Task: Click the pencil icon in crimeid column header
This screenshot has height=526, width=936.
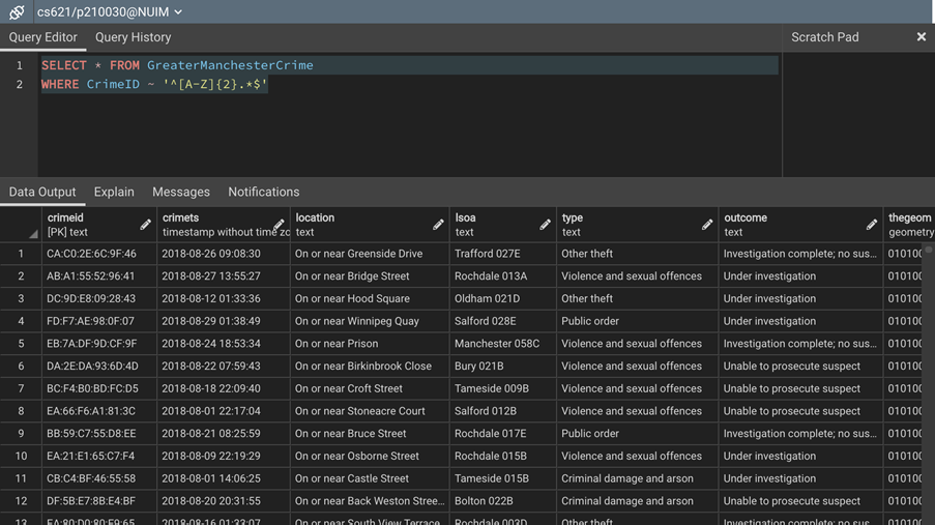Action: (146, 225)
